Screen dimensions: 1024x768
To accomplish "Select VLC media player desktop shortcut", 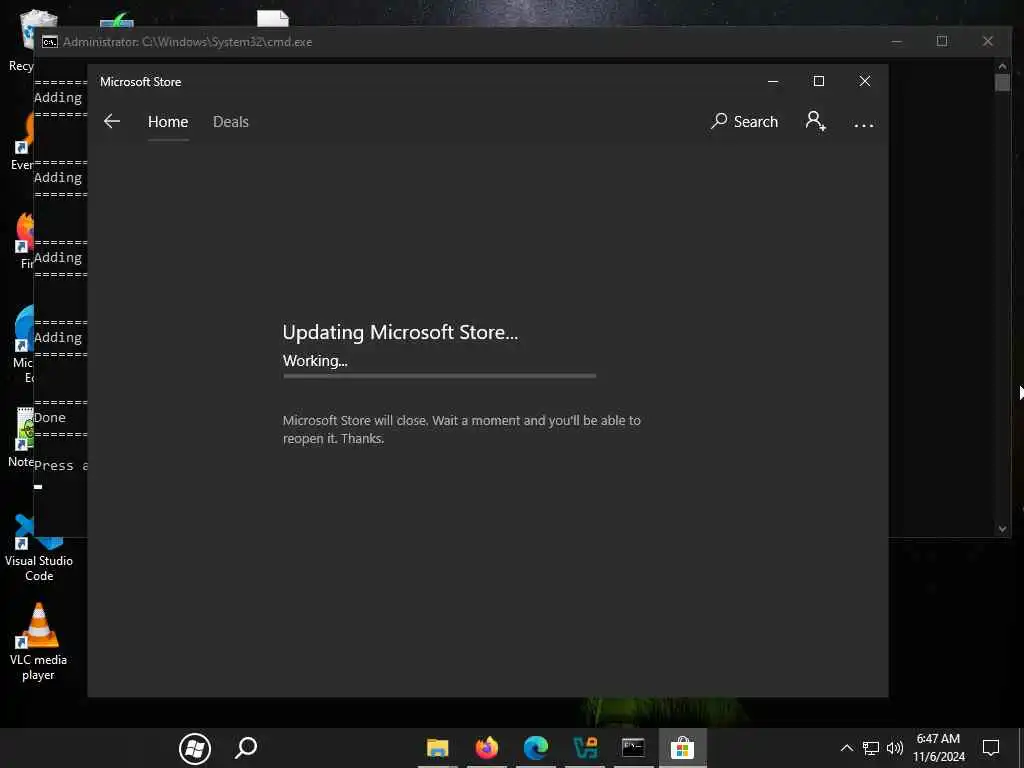I will coord(38,641).
